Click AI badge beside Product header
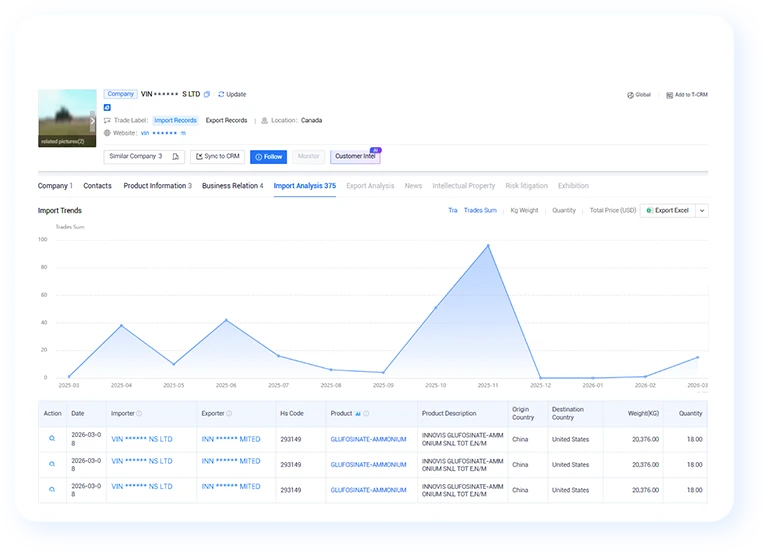The image size is (766, 554). pyautogui.click(x=358, y=414)
